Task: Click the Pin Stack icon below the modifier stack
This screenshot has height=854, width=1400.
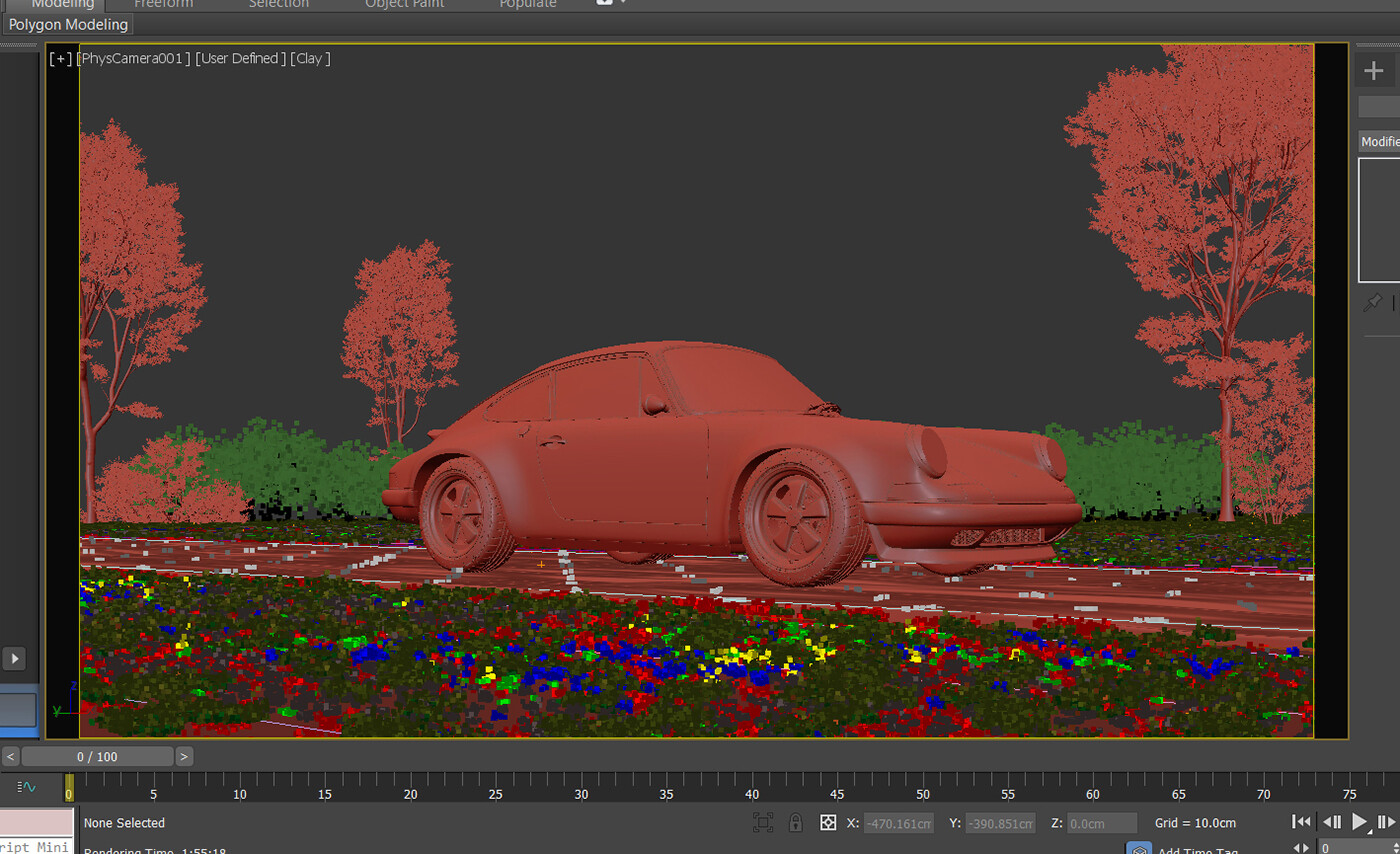Action: [1373, 302]
